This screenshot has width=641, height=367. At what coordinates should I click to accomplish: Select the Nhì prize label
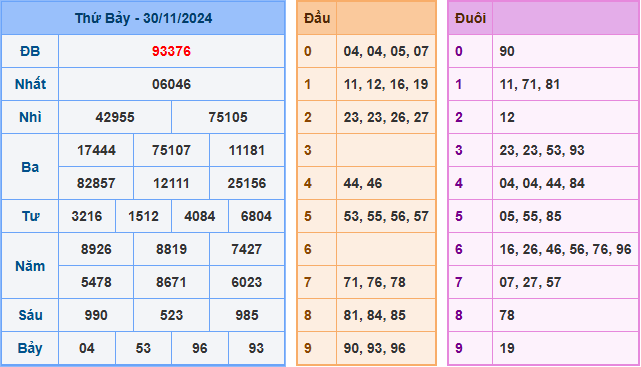[x=30, y=117]
